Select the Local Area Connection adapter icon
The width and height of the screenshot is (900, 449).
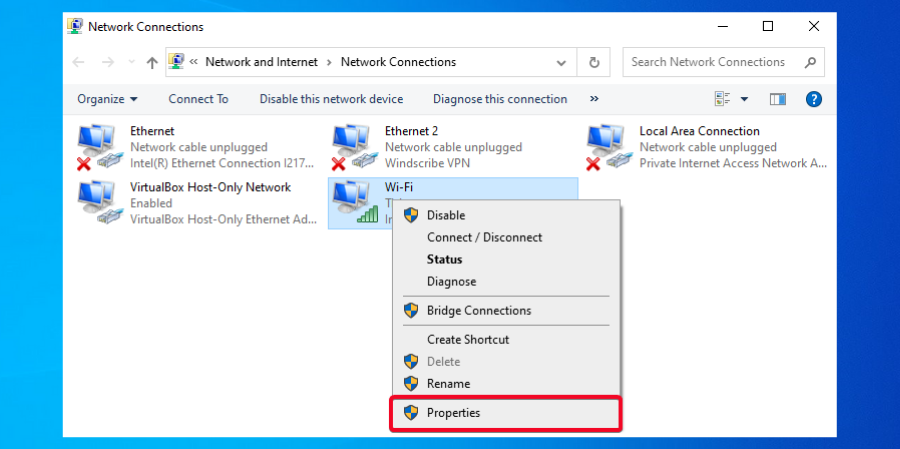click(610, 147)
